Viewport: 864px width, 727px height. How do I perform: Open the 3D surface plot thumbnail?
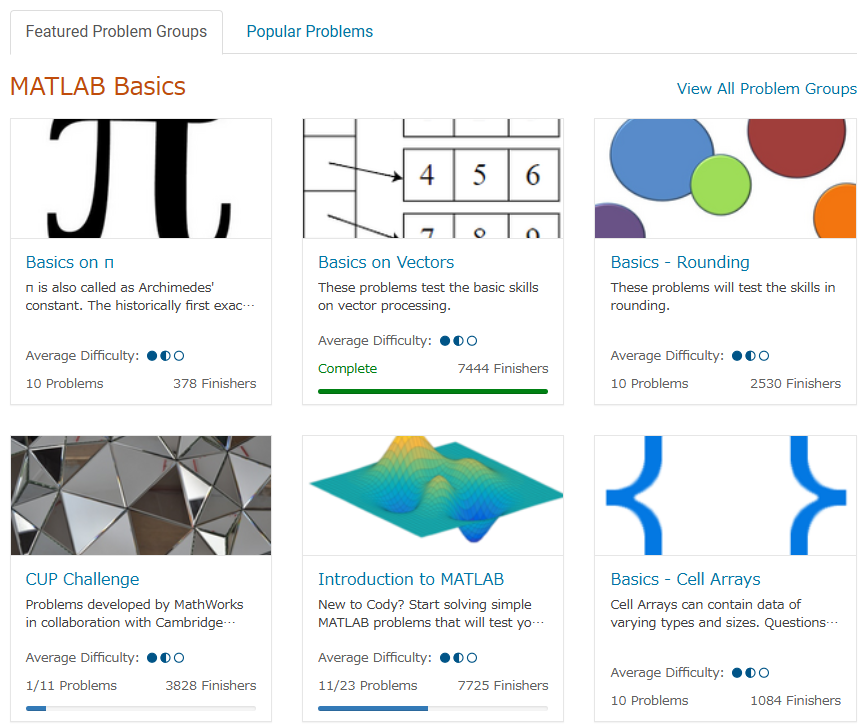433,495
